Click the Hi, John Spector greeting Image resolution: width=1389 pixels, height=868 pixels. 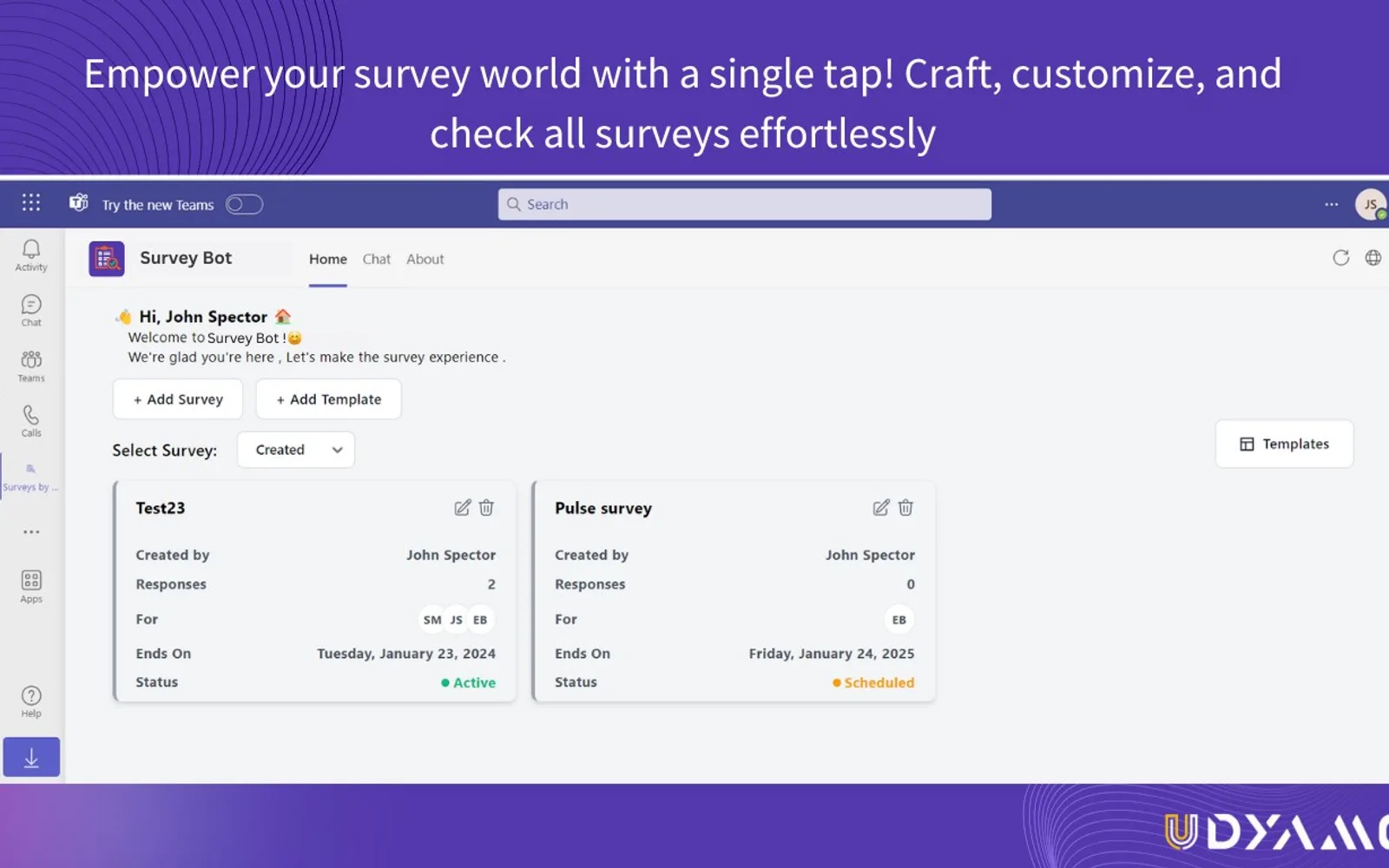pyautogui.click(x=203, y=317)
